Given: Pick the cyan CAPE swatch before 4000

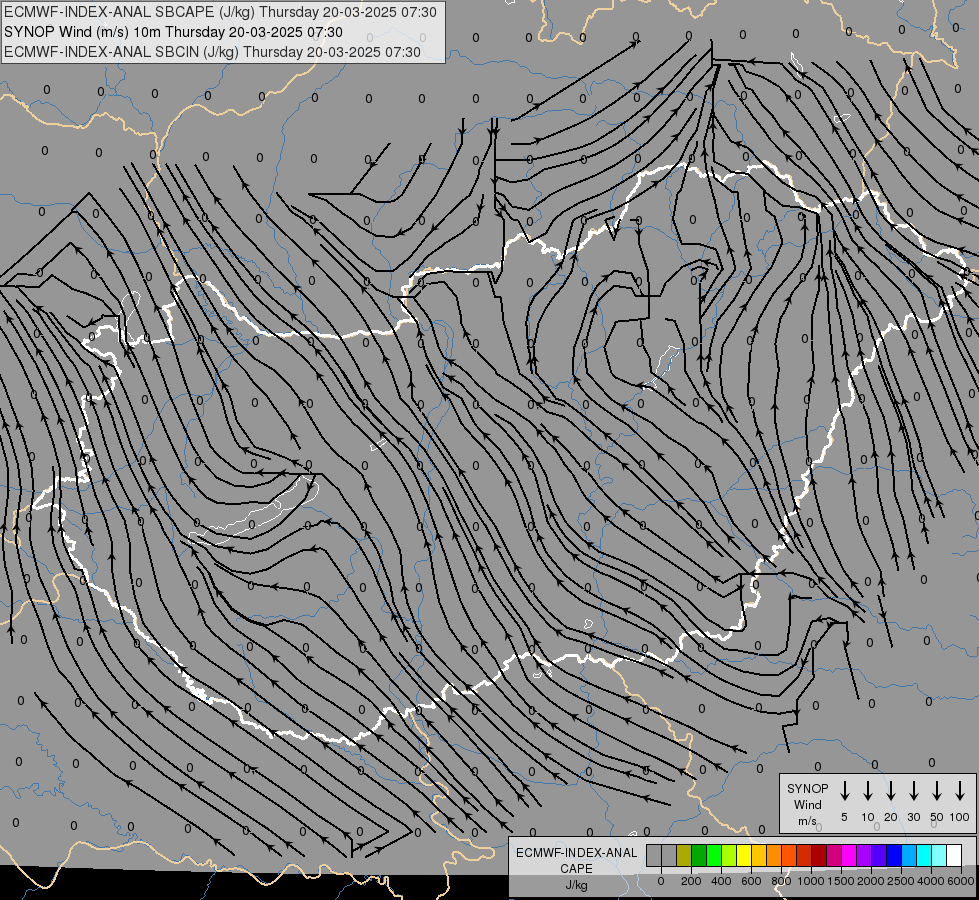Looking at the screenshot, I should click(x=923, y=855).
